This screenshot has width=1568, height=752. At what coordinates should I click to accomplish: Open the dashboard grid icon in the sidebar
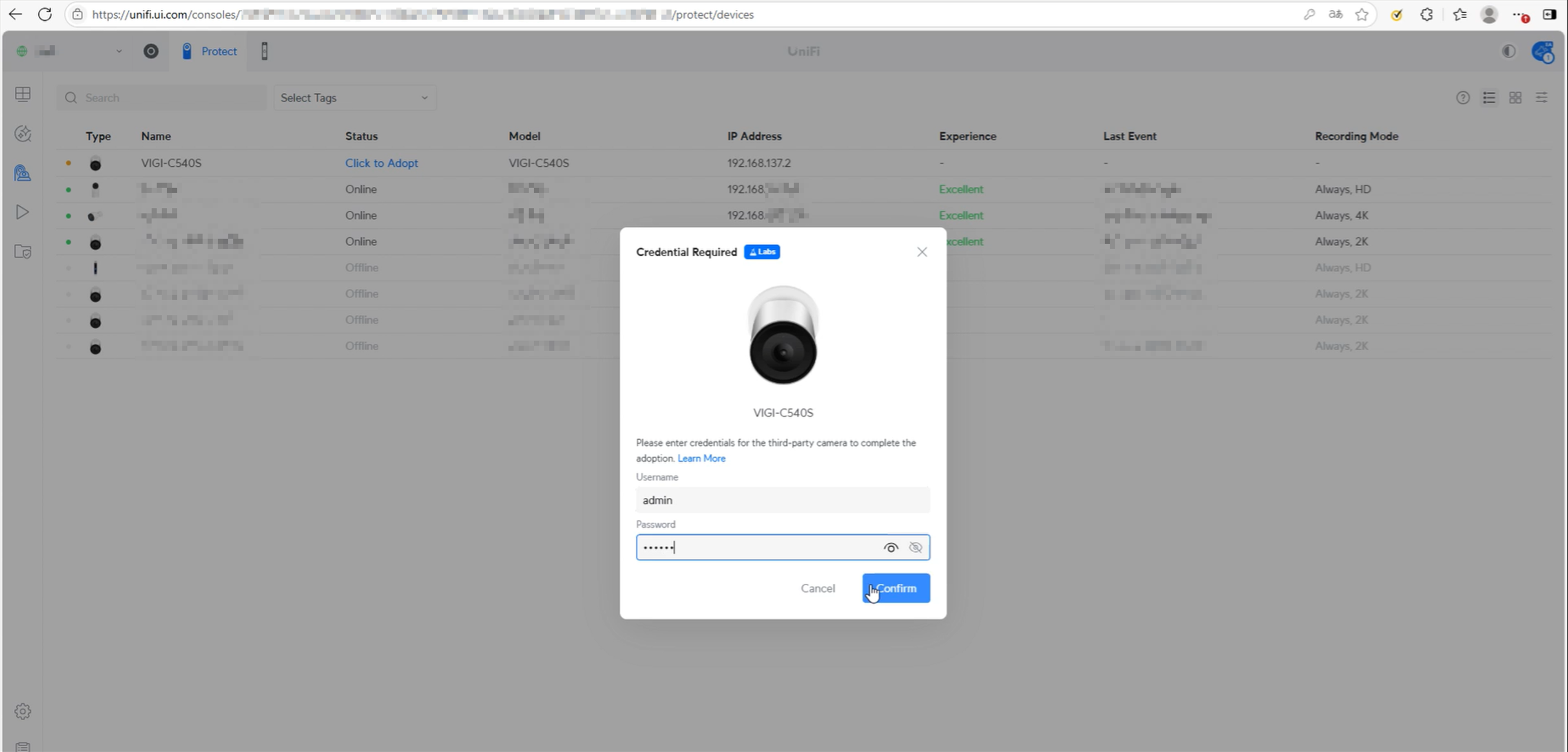pos(22,94)
